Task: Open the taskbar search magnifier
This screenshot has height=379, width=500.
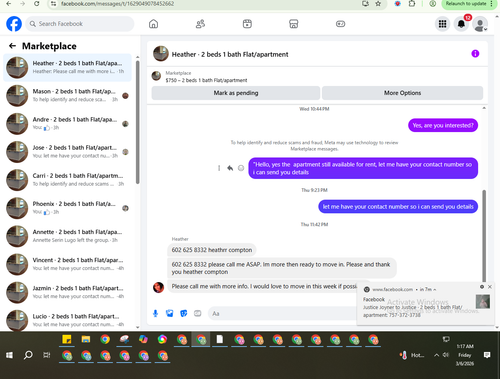Action: click(28, 355)
